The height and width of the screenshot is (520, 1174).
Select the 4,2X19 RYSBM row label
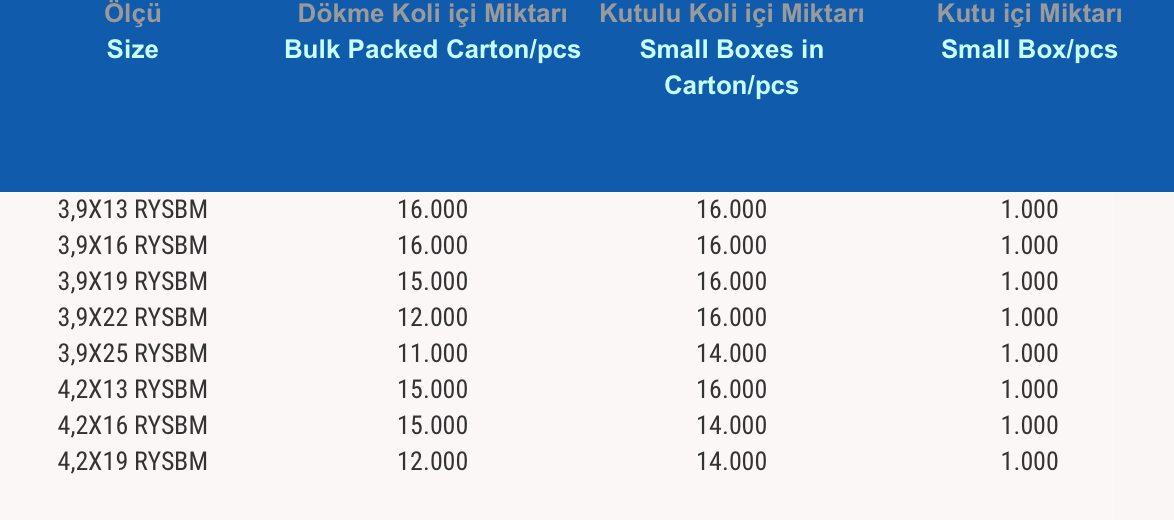(132, 462)
